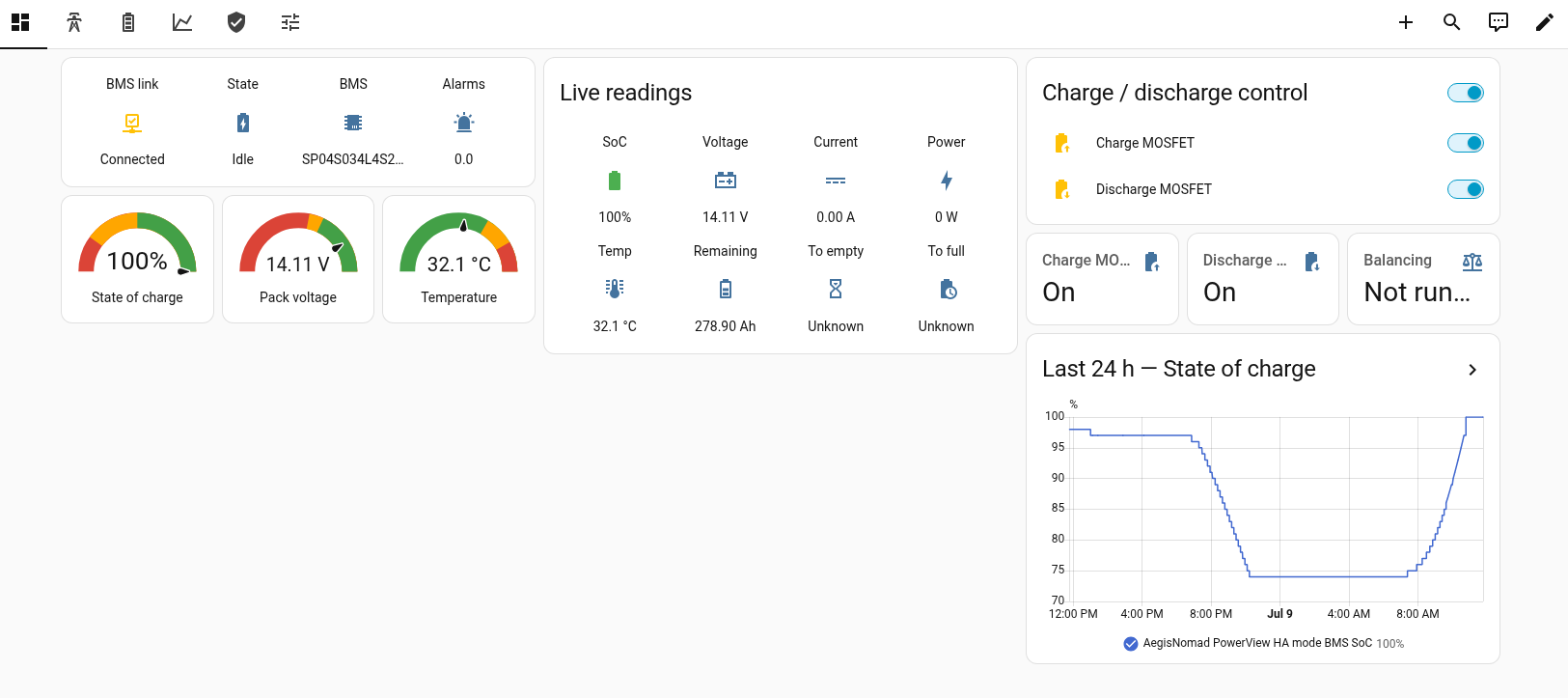Click the 0.0 alarms value
This screenshot has height=698, width=1568.
tap(464, 159)
